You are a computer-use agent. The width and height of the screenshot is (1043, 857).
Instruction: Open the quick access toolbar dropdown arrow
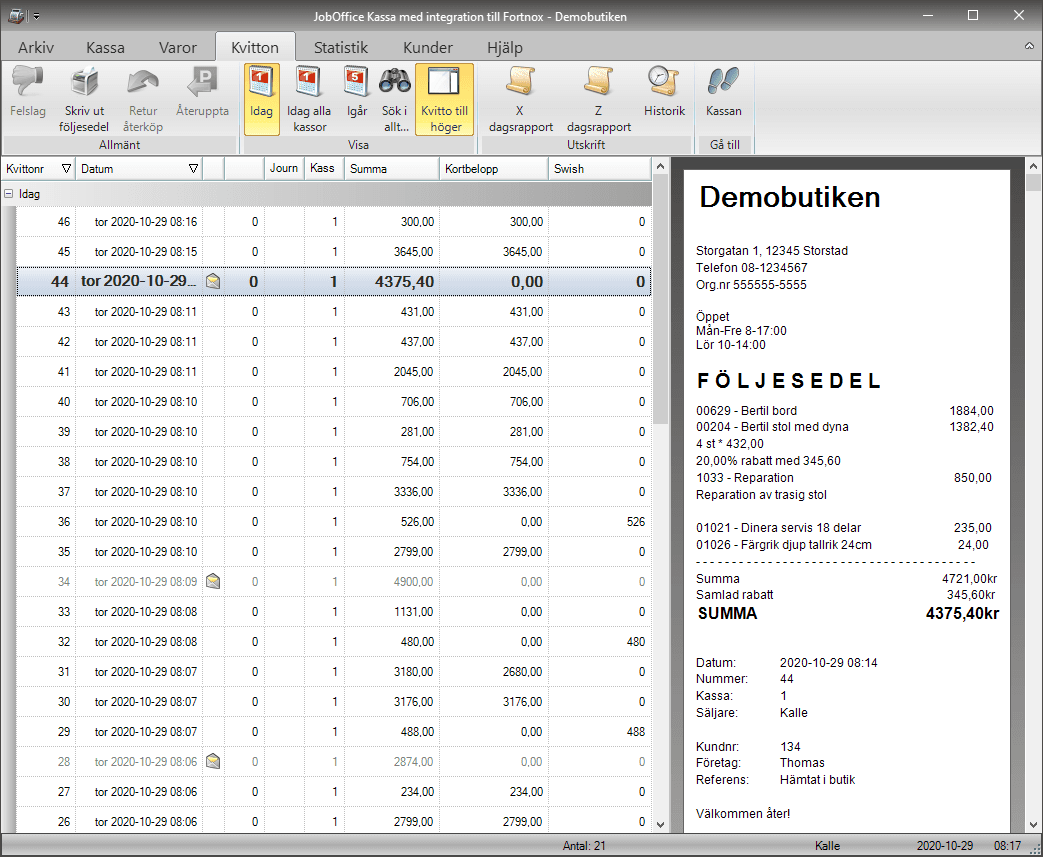pyautogui.click(x=37, y=16)
